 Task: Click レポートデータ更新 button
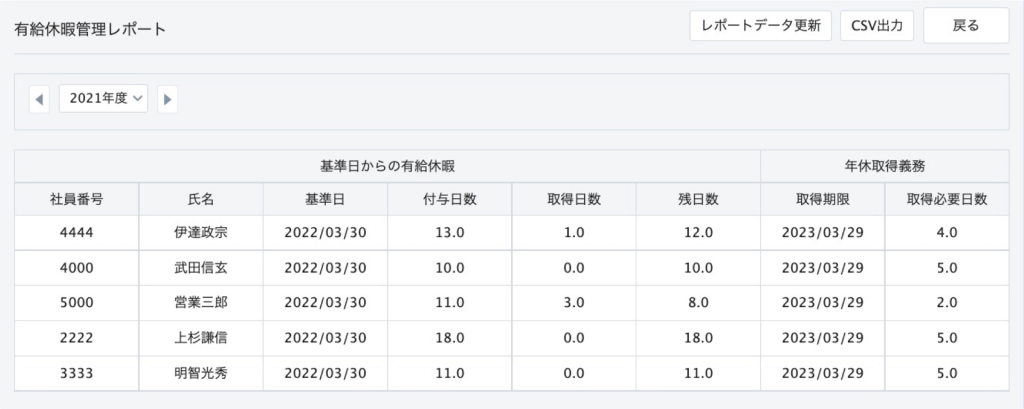tap(760, 26)
